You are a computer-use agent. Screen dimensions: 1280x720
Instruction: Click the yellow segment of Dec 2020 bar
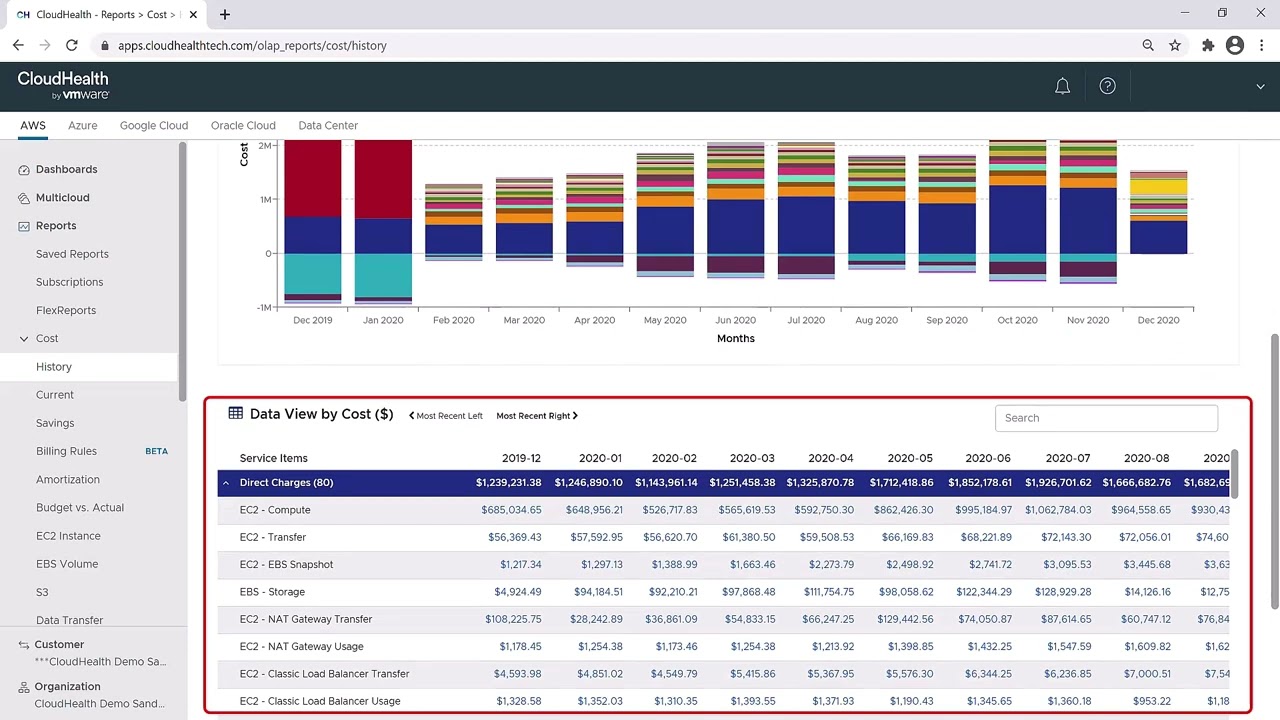[1158, 185]
